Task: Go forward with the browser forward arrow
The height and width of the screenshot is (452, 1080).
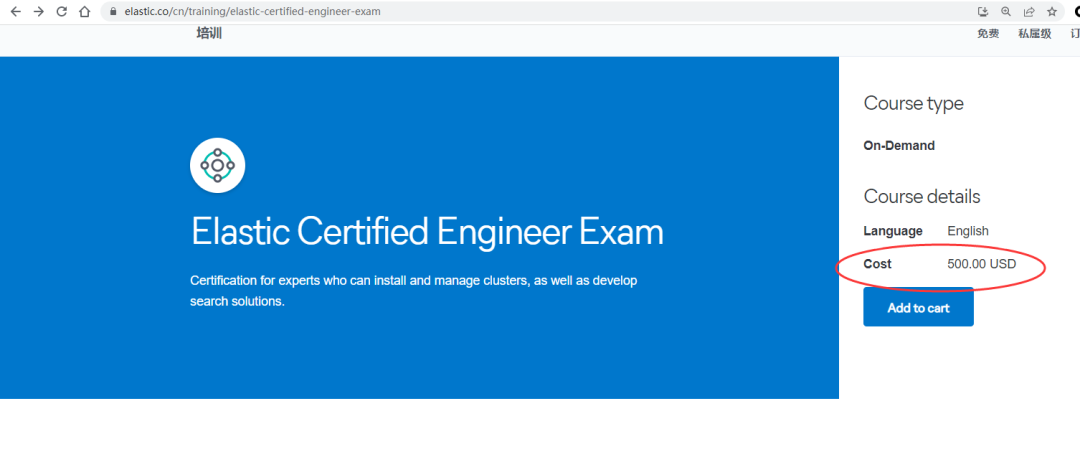Action: point(39,12)
